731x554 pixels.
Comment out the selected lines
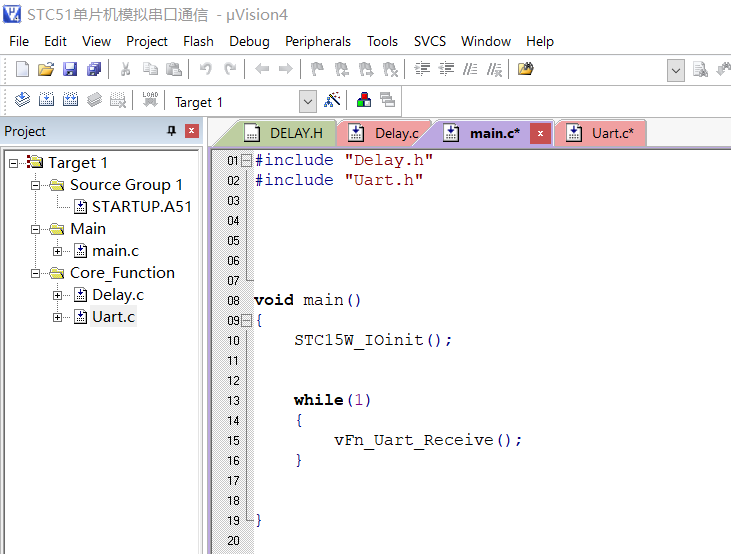click(470, 69)
